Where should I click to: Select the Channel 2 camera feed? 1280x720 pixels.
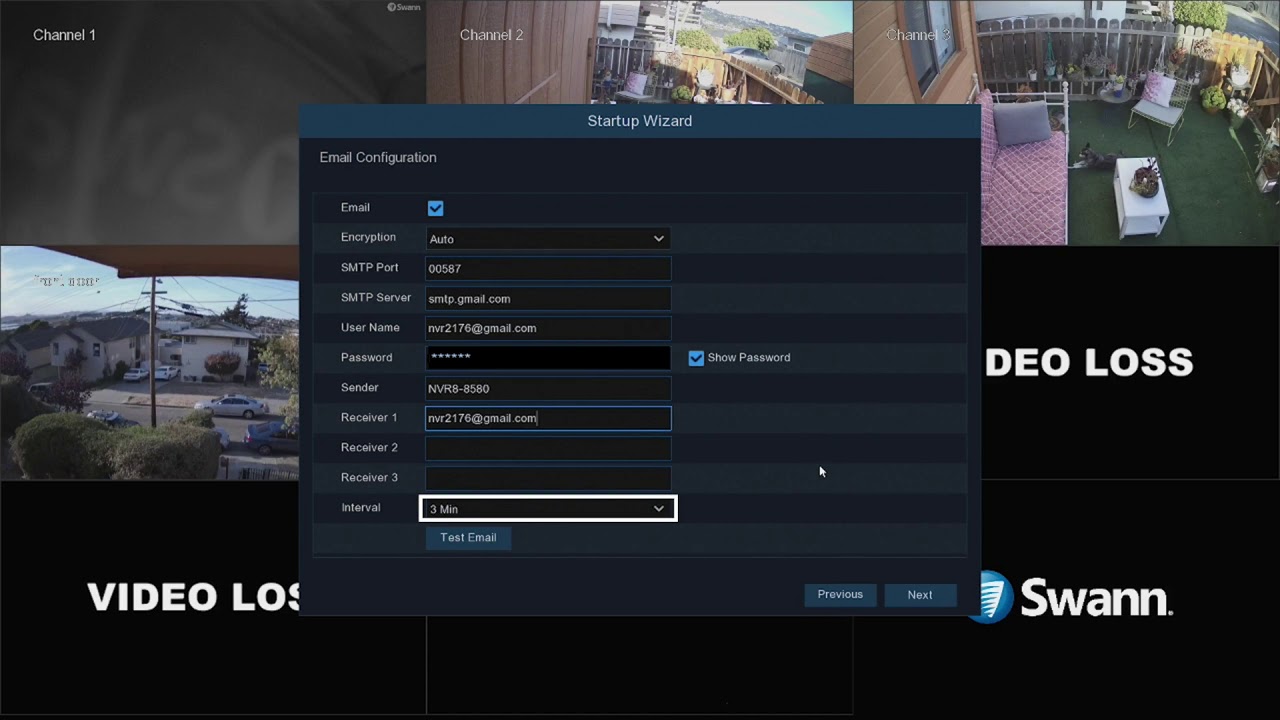(x=640, y=52)
